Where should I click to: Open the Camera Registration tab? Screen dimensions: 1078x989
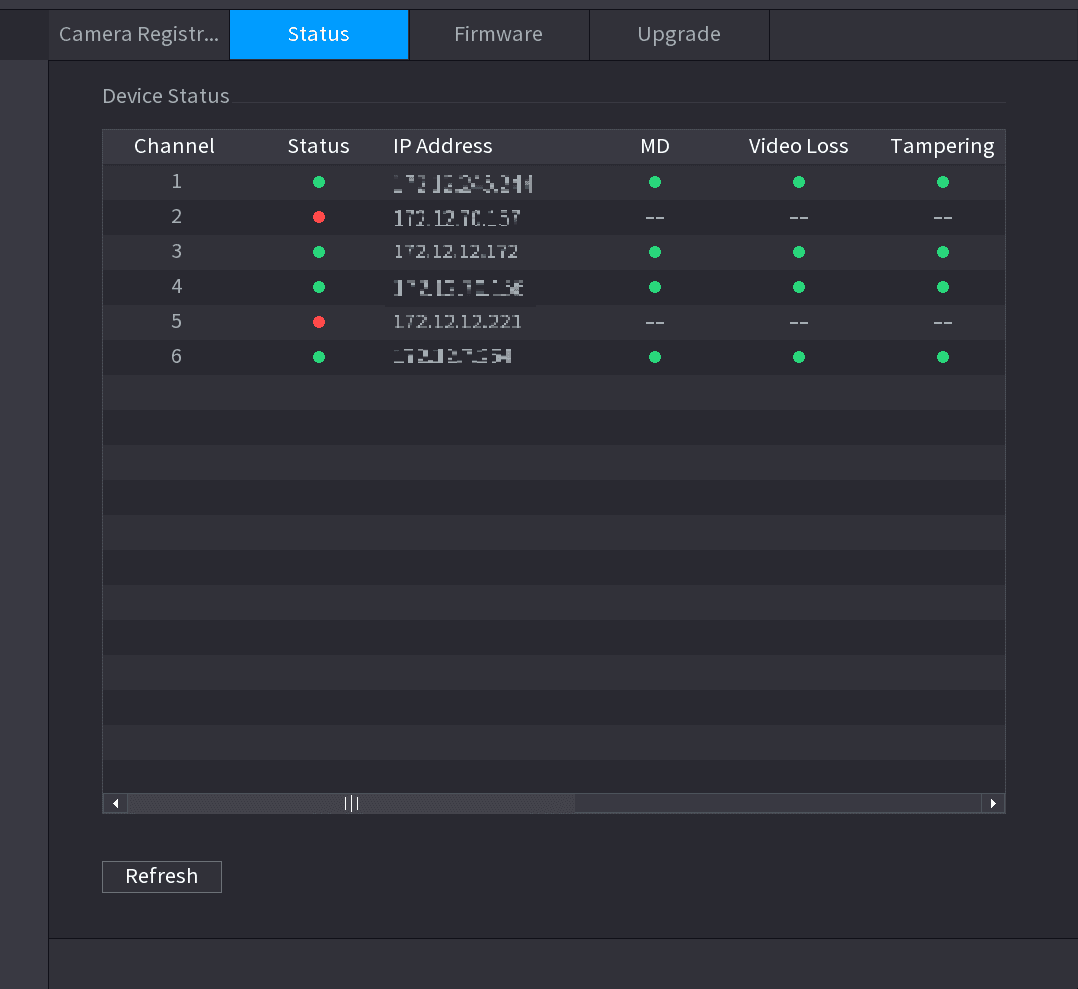click(139, 34)
